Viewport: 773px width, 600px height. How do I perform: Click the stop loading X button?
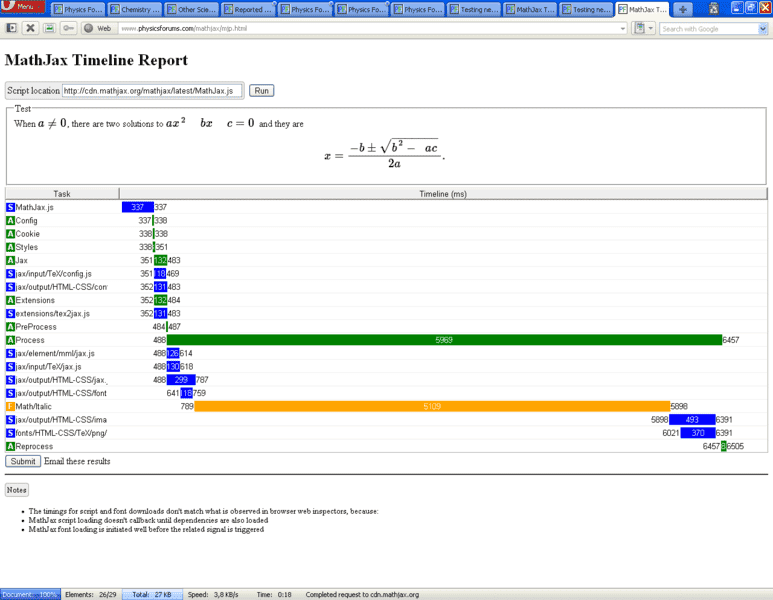(x=31, y=28)
